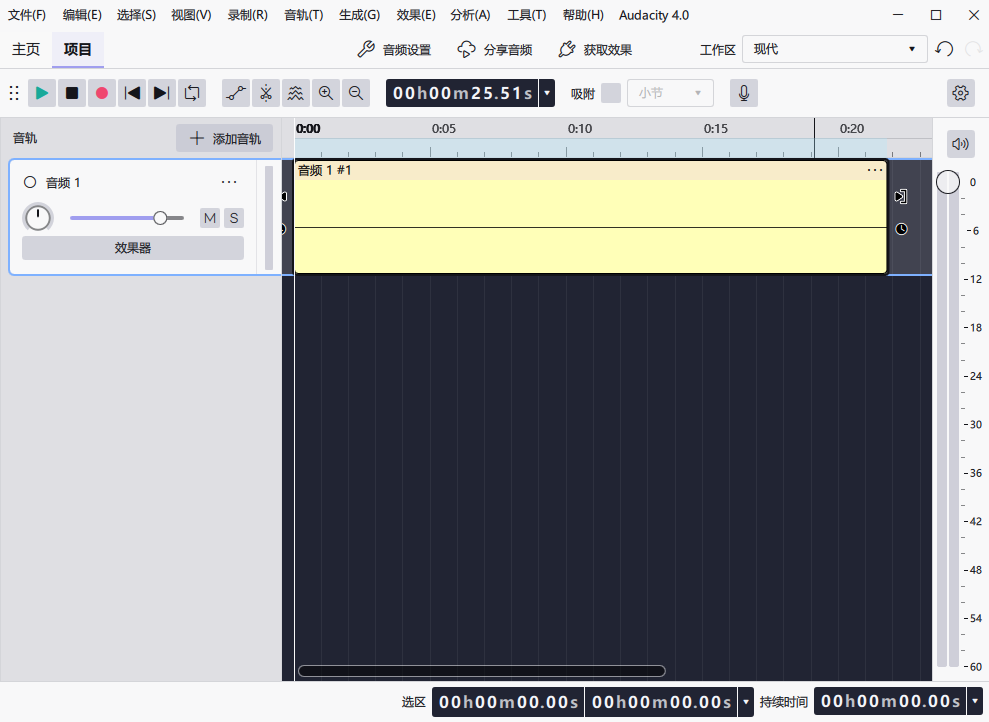
Task: Open 音频 1 track options menu
Action: click(x=229, y=182)
